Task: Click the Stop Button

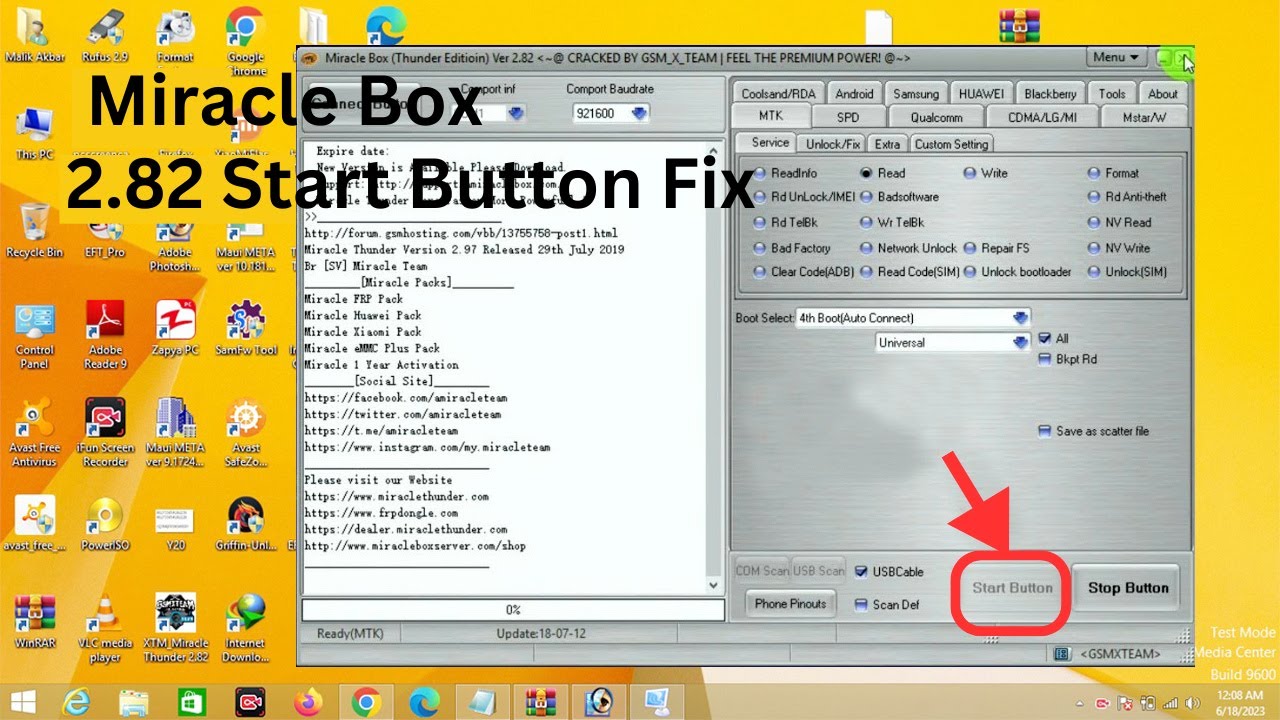Action: (1128, 588)
